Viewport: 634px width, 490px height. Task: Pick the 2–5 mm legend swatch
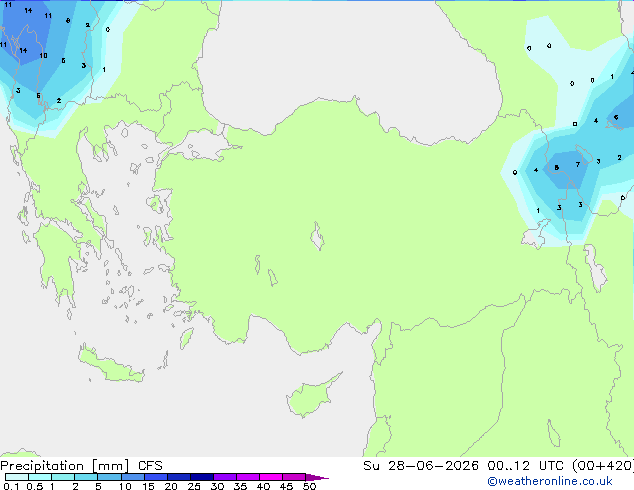pyautogui.click(x=86, y=477)
